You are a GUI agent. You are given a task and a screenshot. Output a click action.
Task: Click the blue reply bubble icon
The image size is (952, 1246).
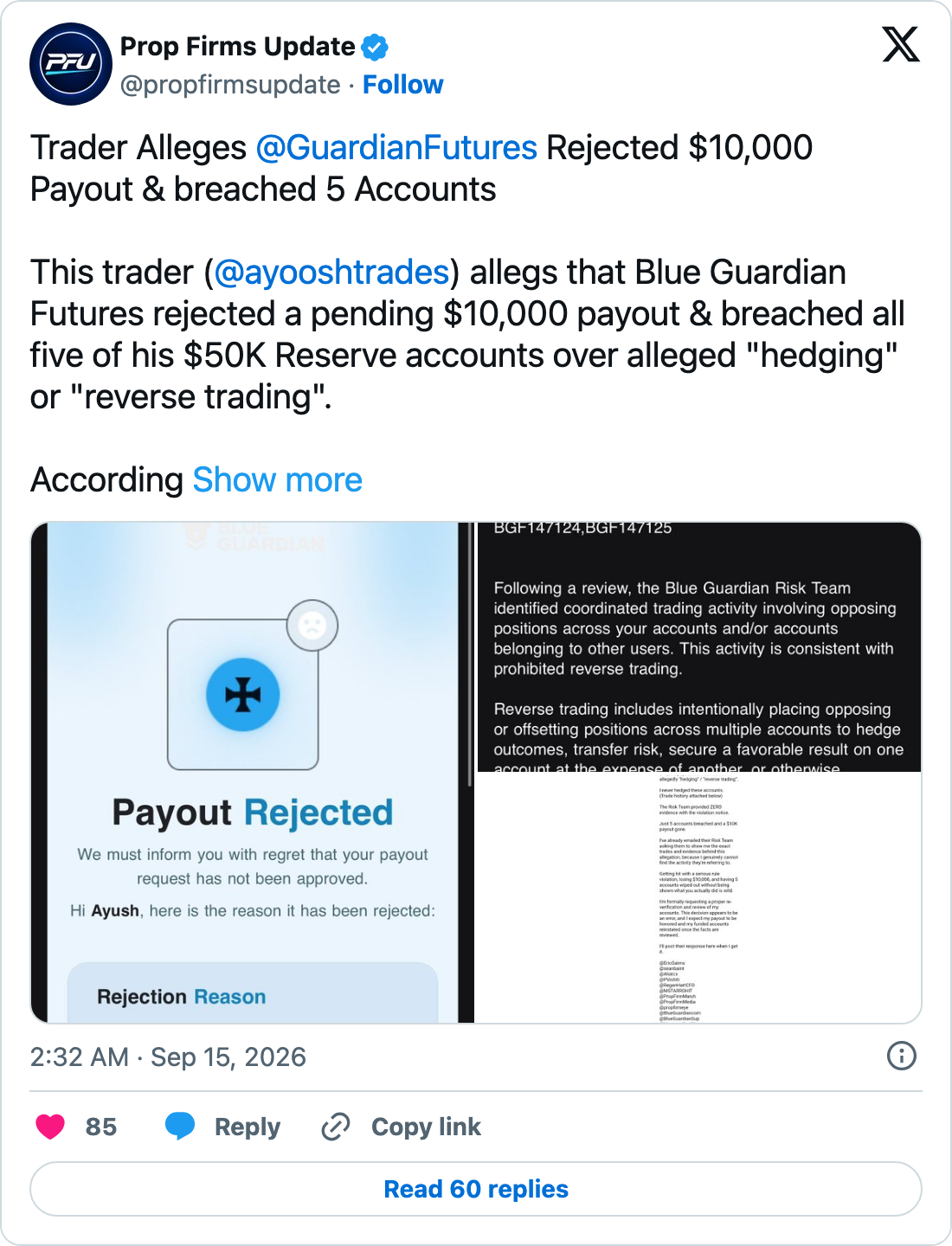[x=180, y=1127]
